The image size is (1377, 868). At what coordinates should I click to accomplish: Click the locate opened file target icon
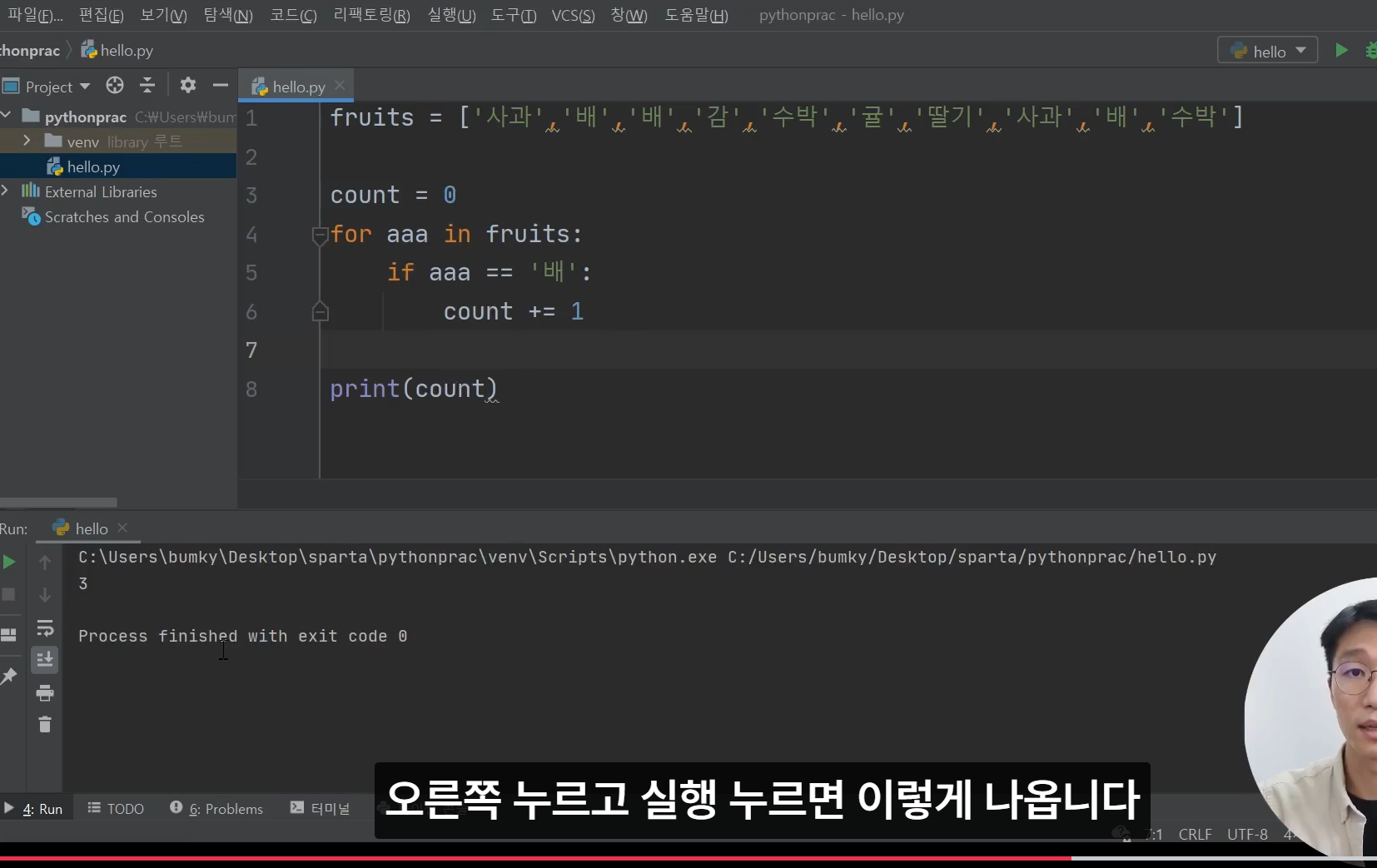[115, 85]
